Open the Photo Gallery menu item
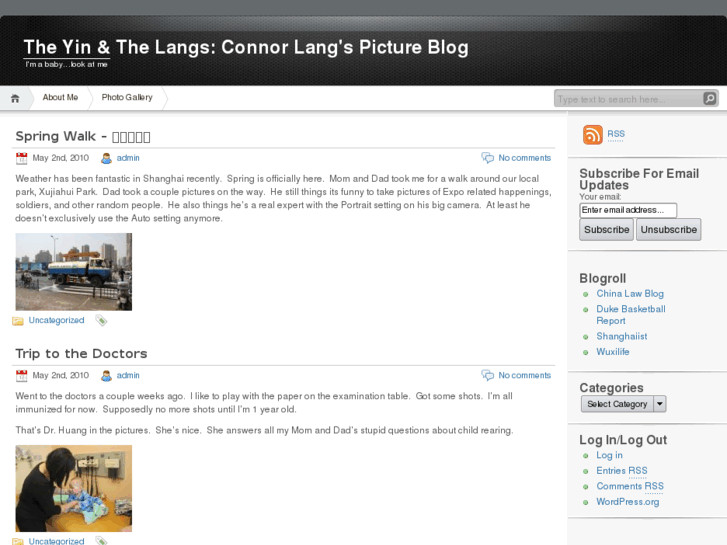 [x=127, y=97]
